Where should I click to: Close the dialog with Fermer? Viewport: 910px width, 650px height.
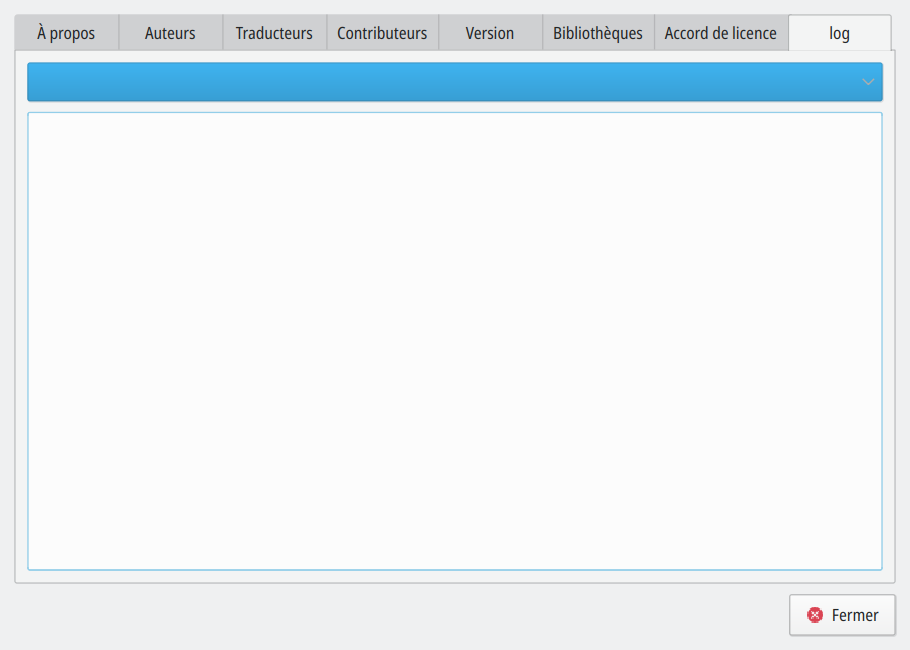pyautogui.click(x=842, y=615)
